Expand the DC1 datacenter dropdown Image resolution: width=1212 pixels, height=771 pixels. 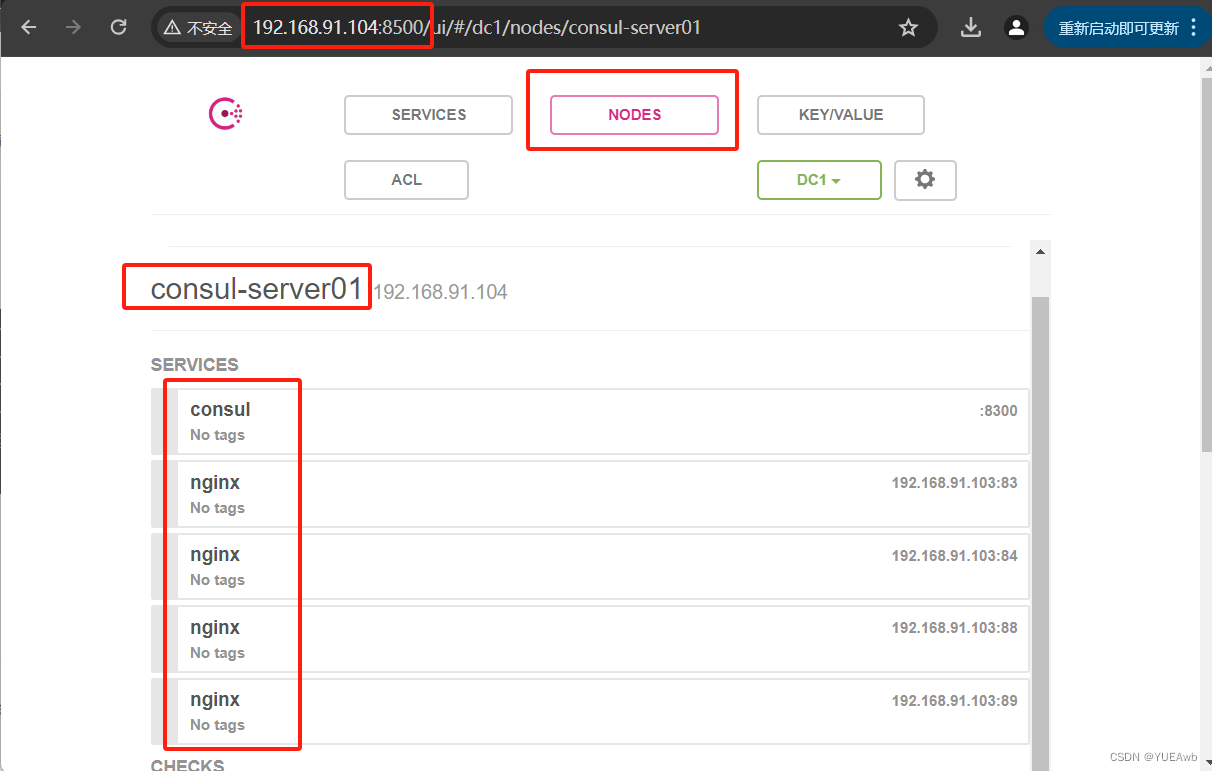pyautogui.click(x=819, y=180)
